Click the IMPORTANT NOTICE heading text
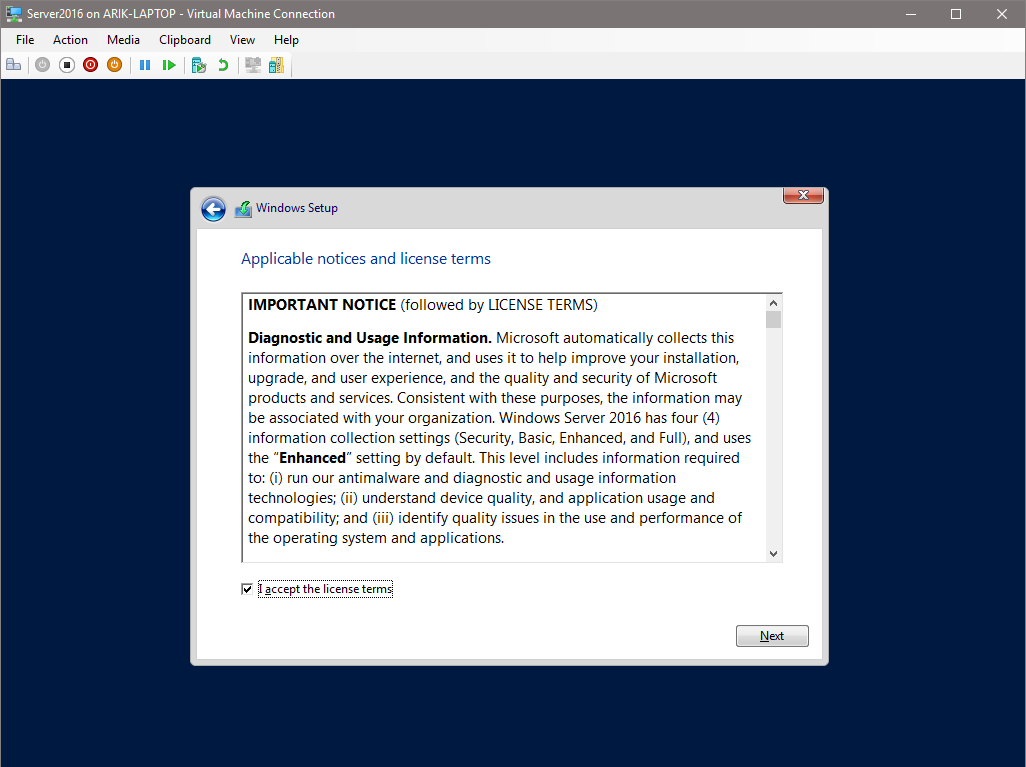The width and height of the screenshot is (1026, 767). click(x=322, y=305)
